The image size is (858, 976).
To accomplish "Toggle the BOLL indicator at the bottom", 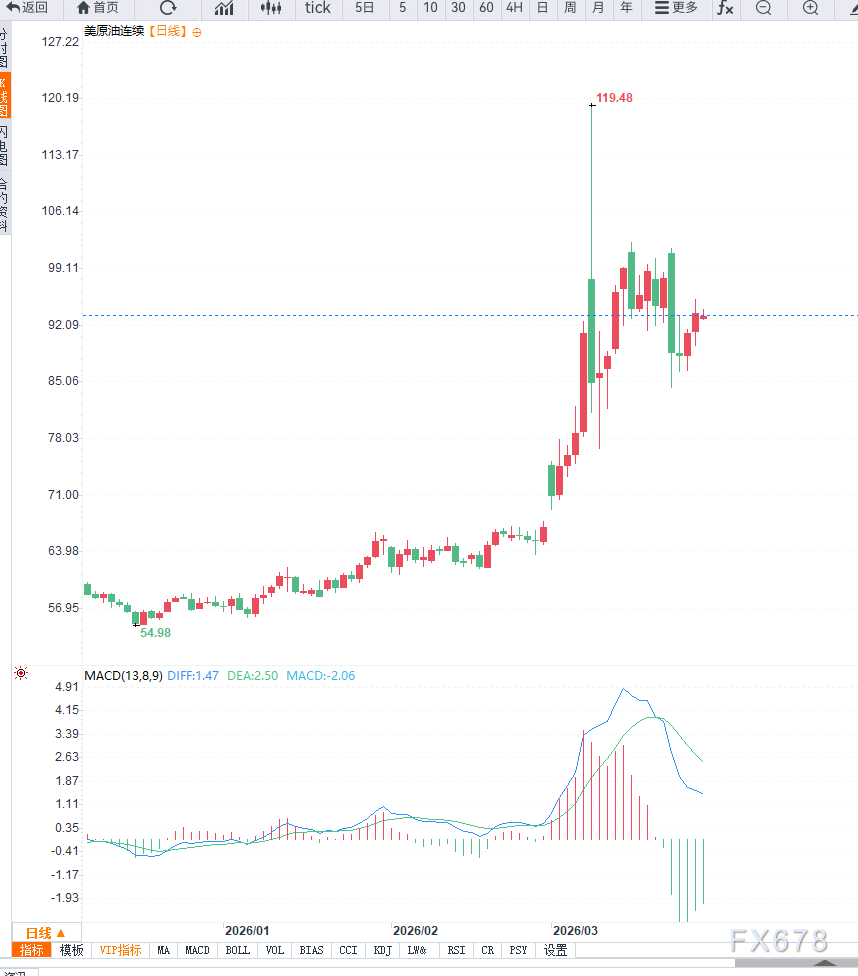I will point(237,950).
